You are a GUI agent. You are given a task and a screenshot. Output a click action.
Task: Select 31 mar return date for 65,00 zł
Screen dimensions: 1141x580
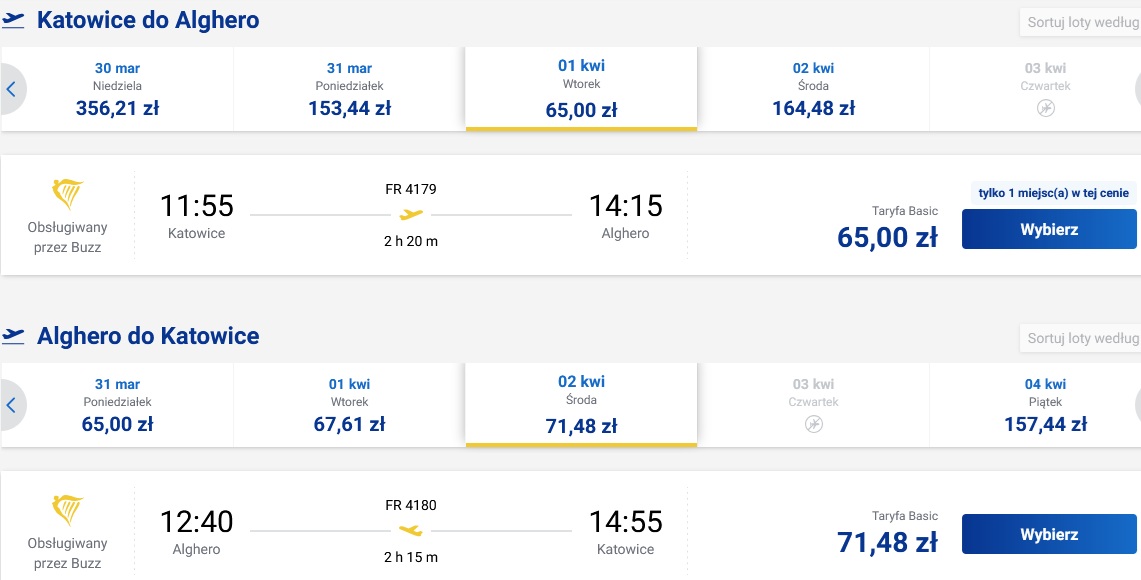point(117,405)
